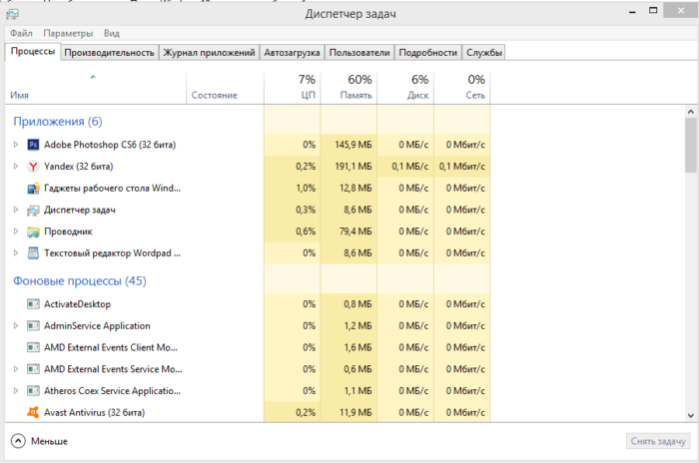
Task: Expand the Yandex process group
Action: 16,166
